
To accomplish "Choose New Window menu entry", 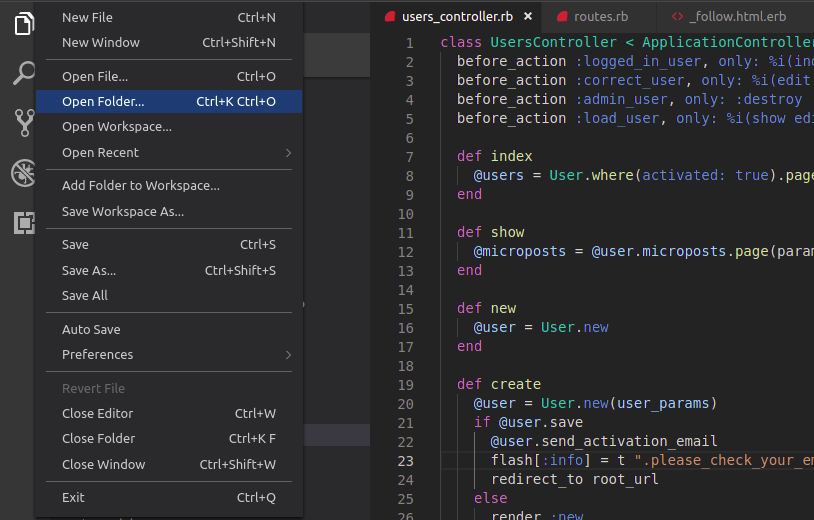I will pos(169,43).
